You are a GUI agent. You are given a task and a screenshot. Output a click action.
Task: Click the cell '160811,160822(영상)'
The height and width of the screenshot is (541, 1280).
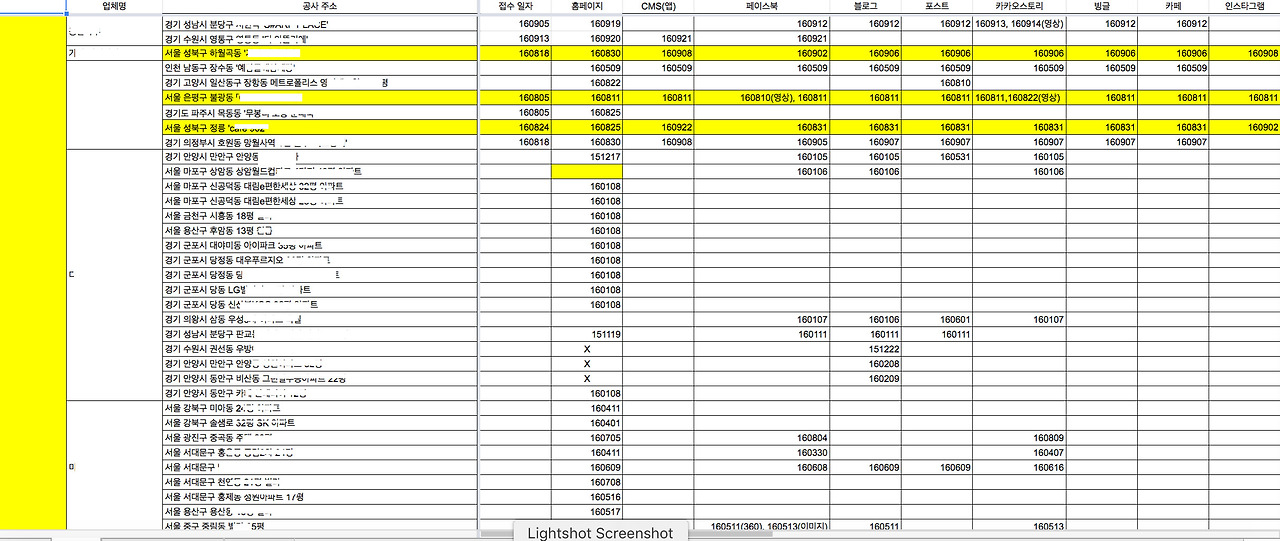click(x=1020, y=98)
